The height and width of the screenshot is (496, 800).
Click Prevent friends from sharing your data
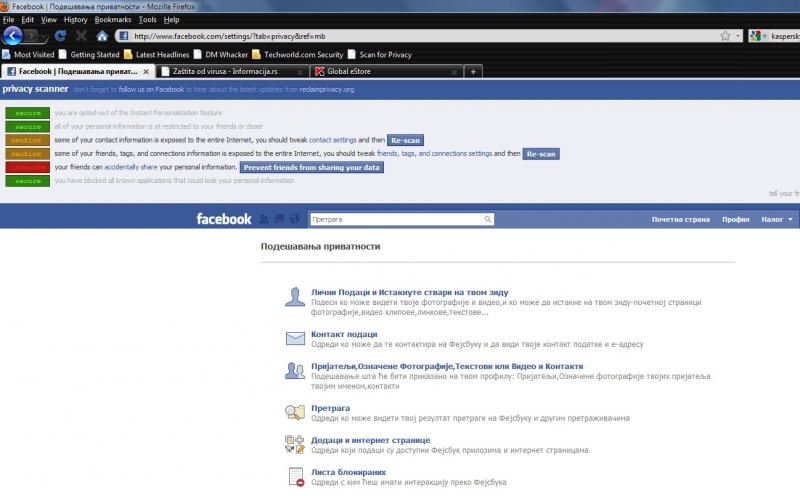tap(312, 167)
